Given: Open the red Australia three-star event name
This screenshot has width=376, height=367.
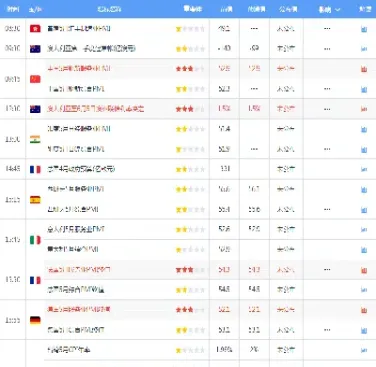Looking at the screenshot, I should click(96, 109).
